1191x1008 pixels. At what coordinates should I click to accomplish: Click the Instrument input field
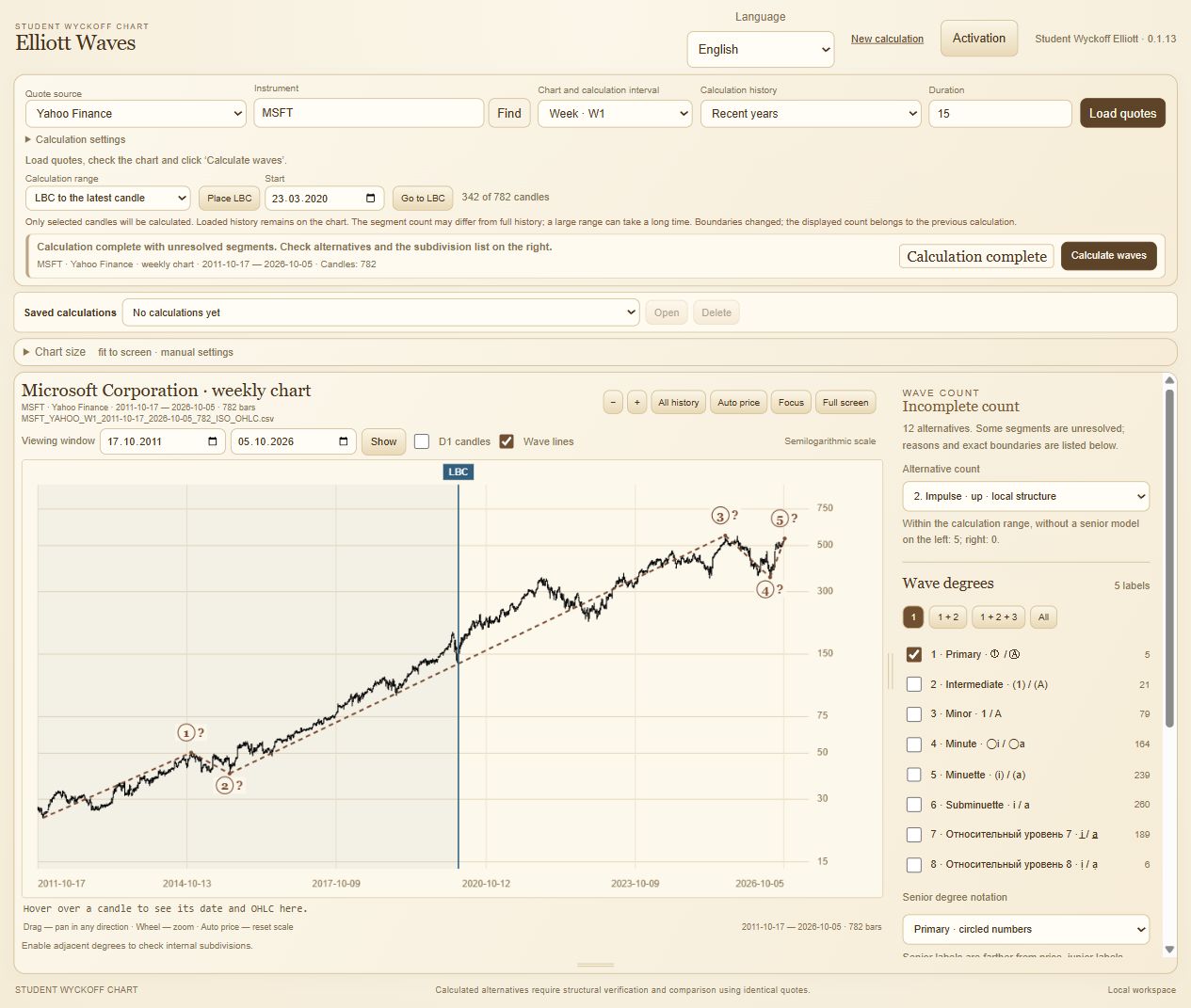pos(369,113)
